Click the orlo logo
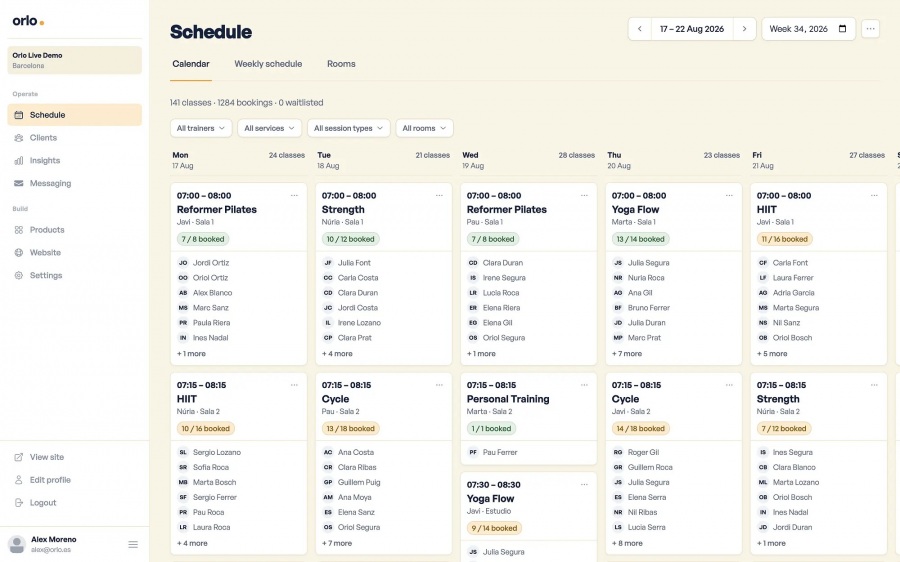The width and height of the screenshot is (900, 562). (28, 21)
